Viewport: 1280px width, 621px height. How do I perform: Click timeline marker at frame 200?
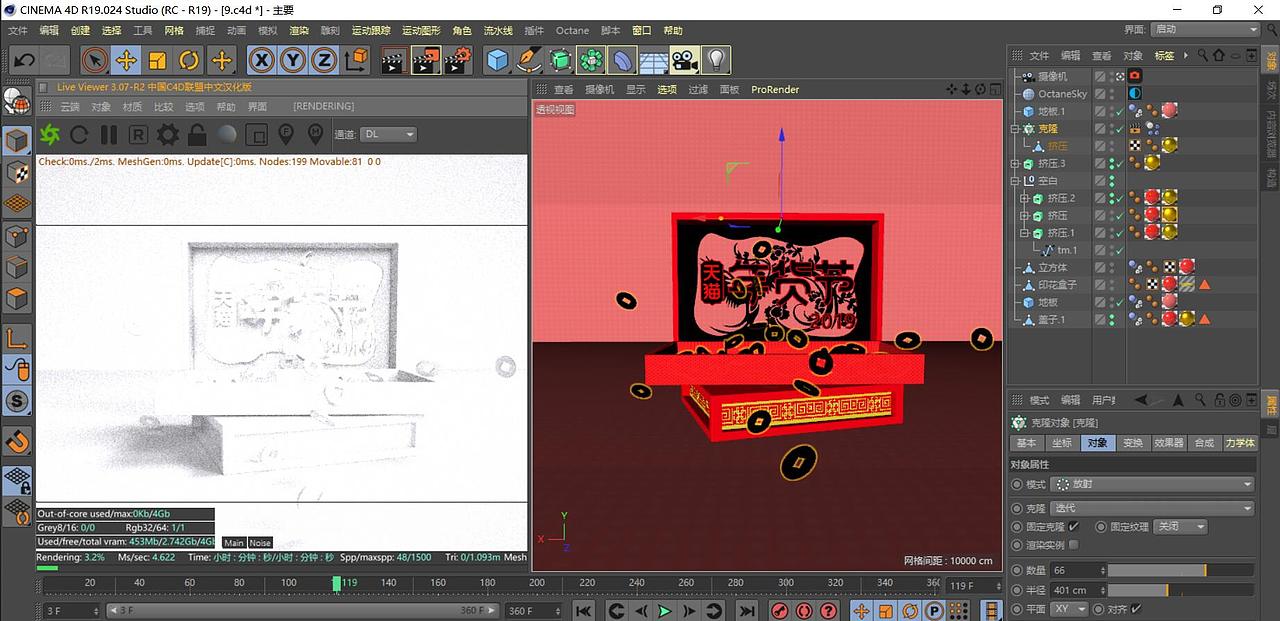click(537, 583)
